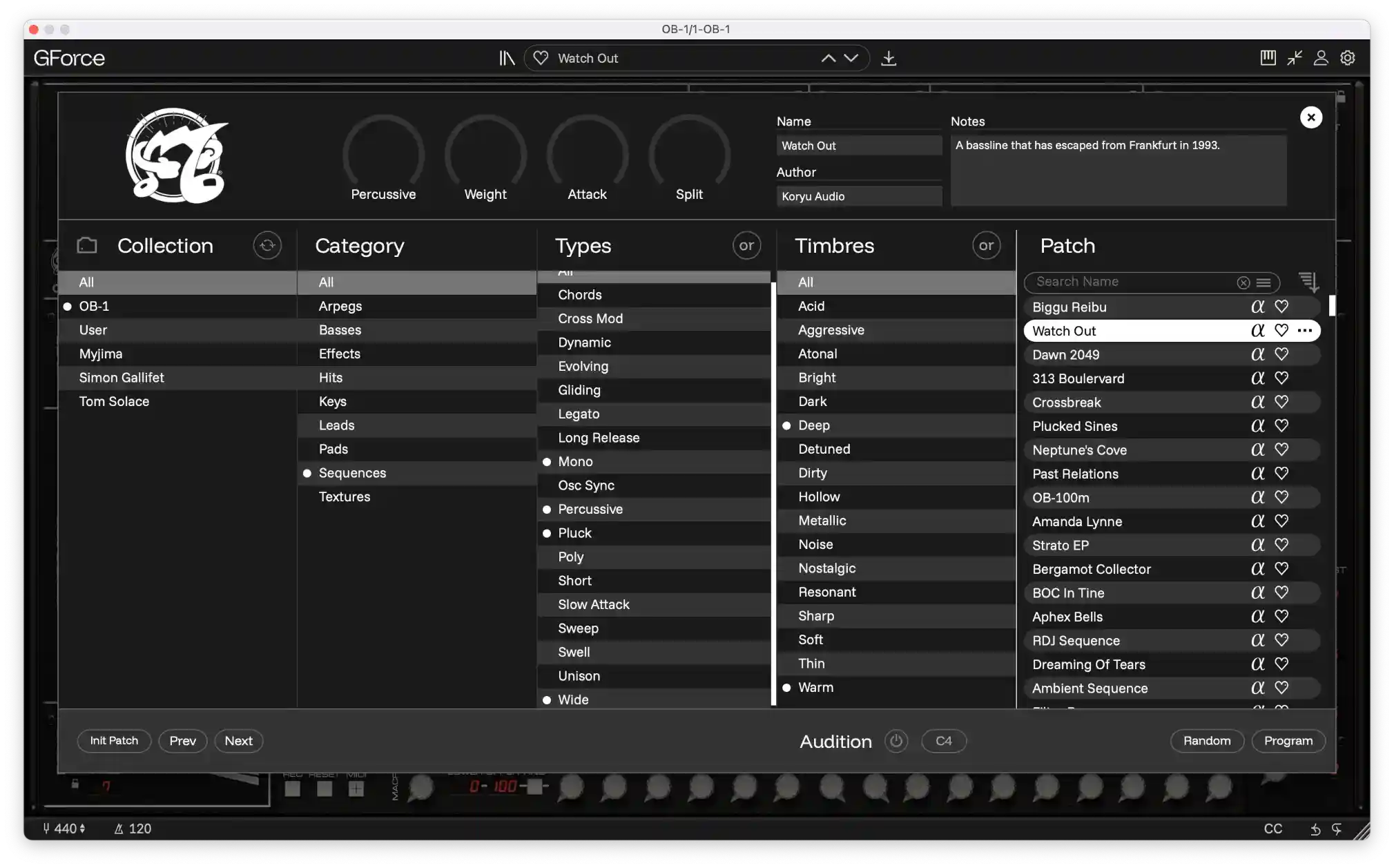Click the undo arrow in status bar

pyautogui.click(x=1315, y=829)
